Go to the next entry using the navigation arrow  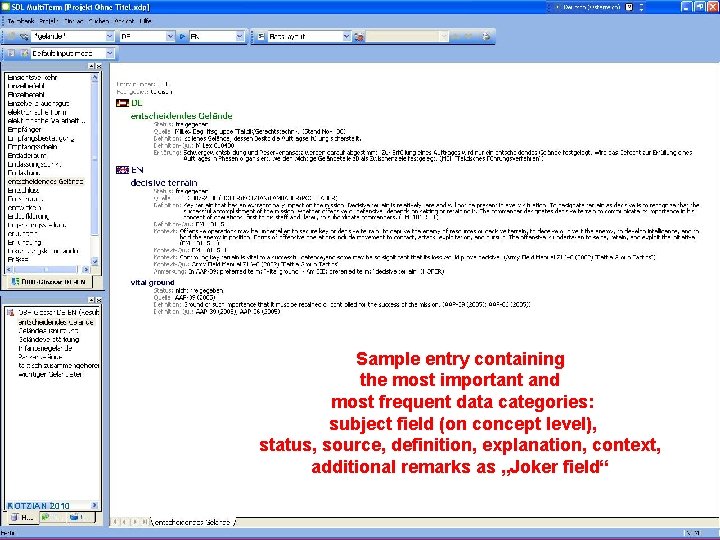click(x=134, y=522)
